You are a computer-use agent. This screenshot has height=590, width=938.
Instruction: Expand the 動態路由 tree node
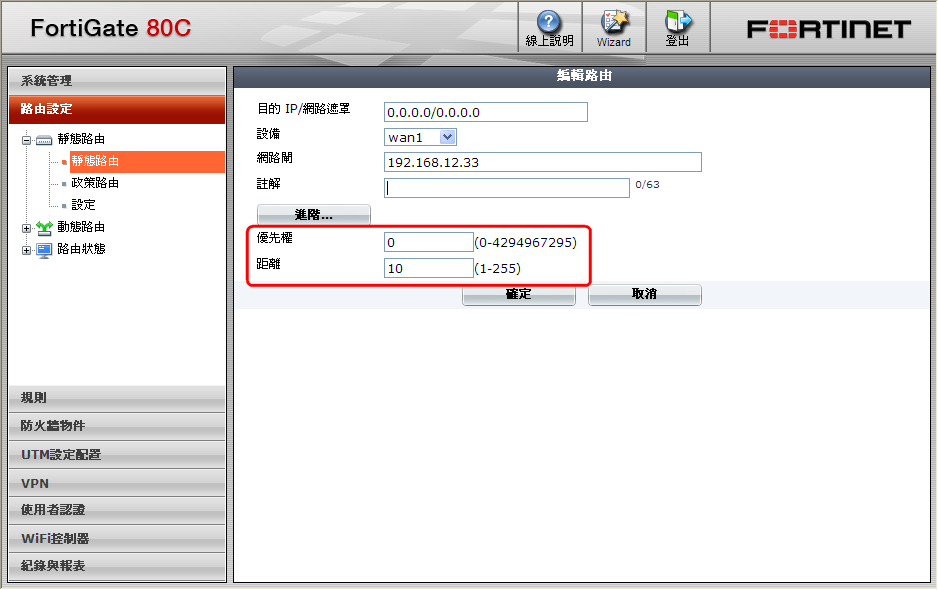[26, 229]
